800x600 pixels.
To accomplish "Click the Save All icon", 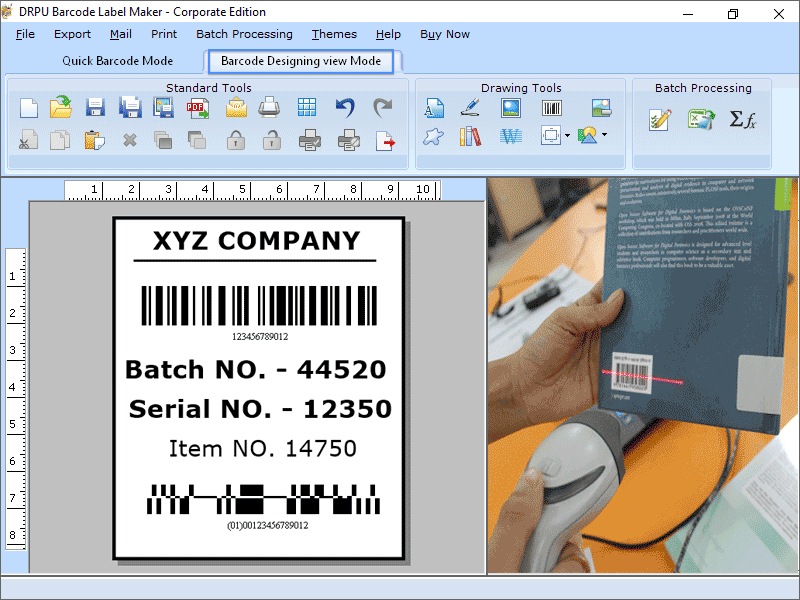I will [130, 107].
